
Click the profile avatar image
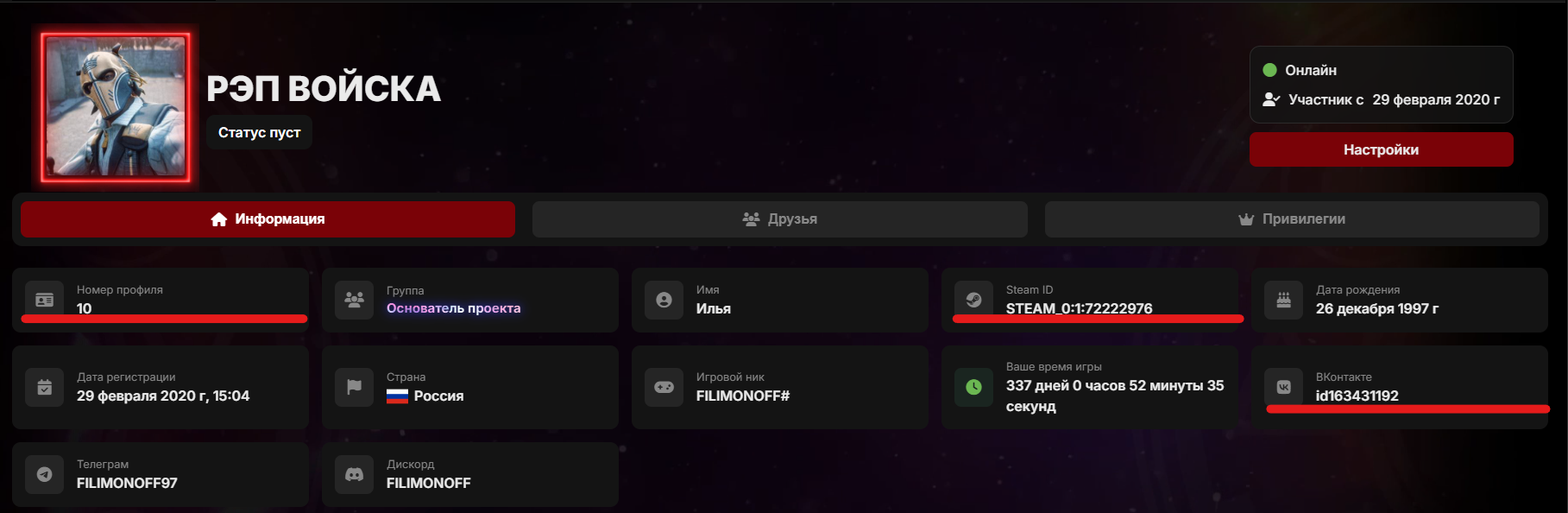click(116, 106)
